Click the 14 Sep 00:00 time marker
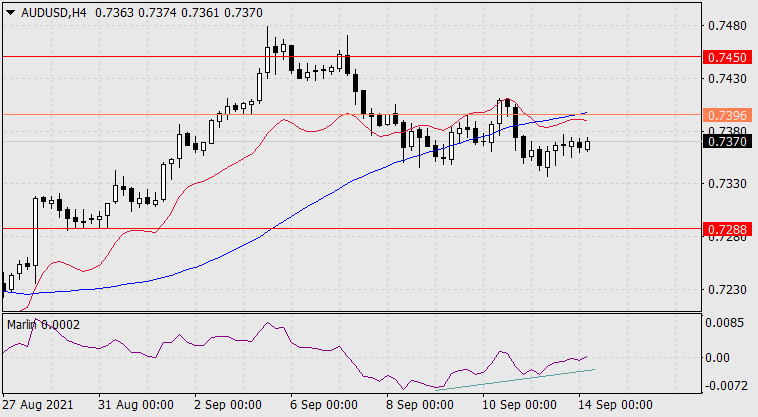 pos(612,405)
